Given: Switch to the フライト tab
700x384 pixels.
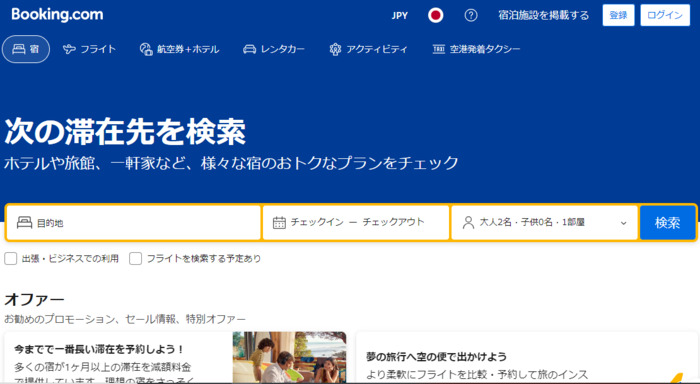Looking at the screenshot, I should (x=89, y=49).
